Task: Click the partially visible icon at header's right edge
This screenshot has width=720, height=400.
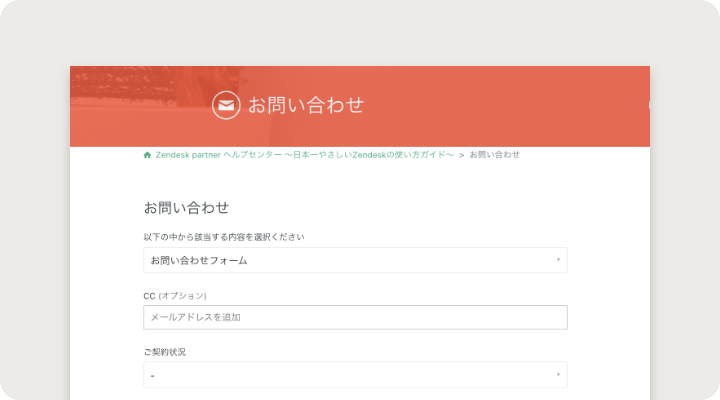Action: pos(647,105)
